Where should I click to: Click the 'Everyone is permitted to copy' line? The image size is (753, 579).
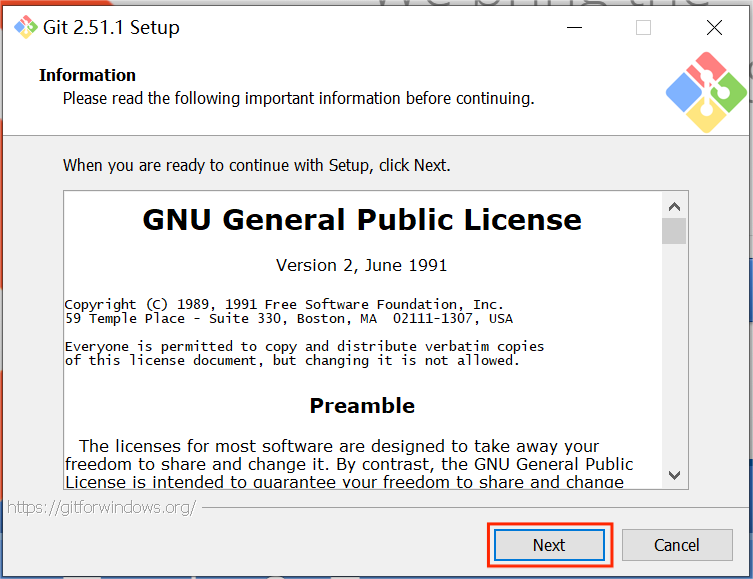click(x=304, y=346)
